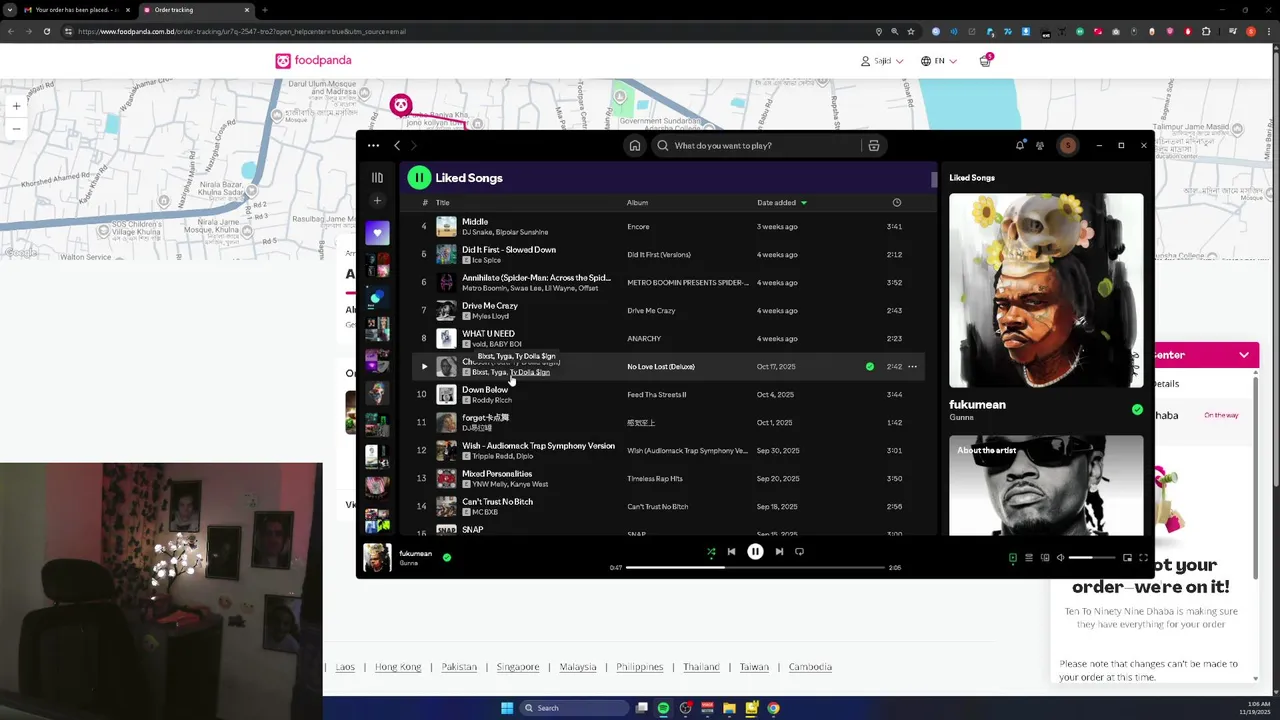Viewport: 1280px width, 720px height.
Task: Play the hovered track row nine
Action: (424, 367)
